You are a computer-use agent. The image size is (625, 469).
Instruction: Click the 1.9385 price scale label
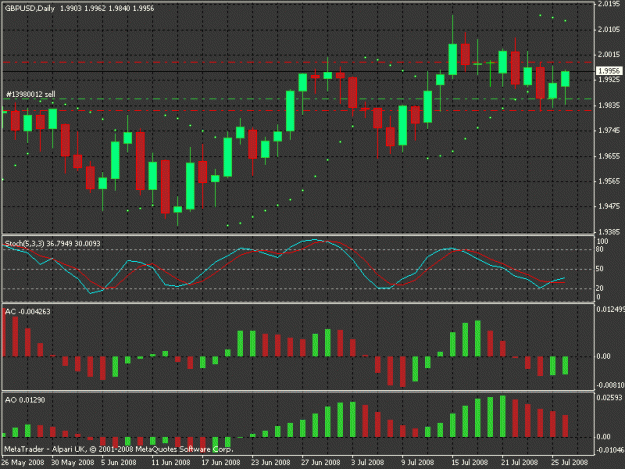click(609, 232)
